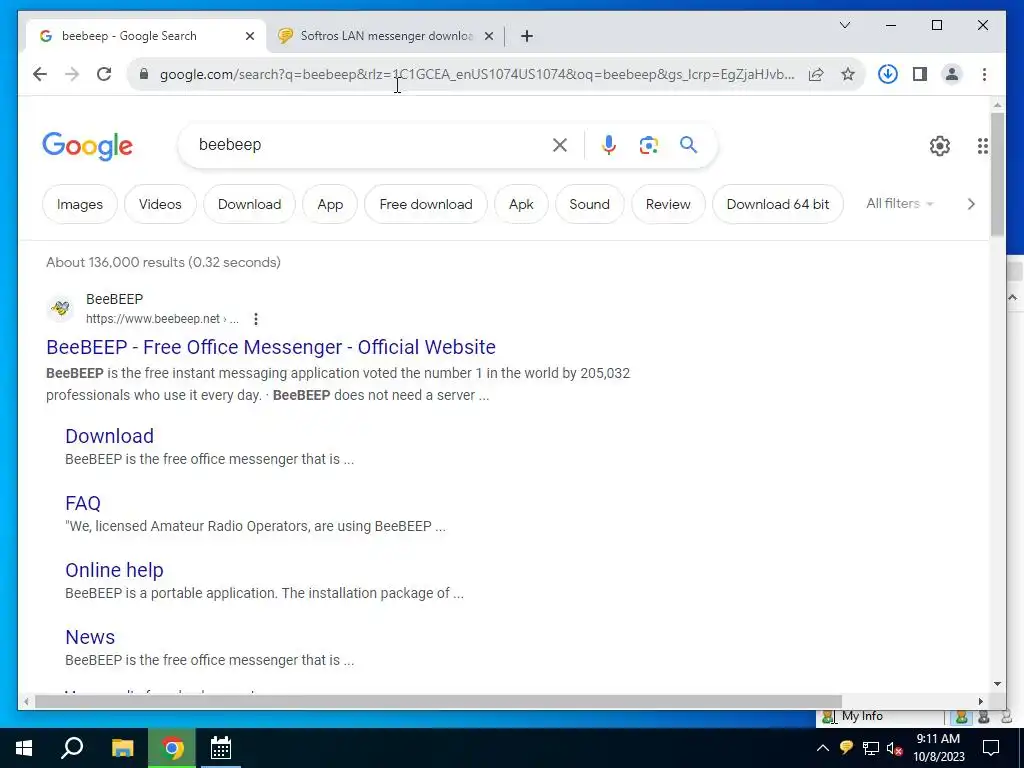
Task: Open BeeBEEP Official Website result
Action: tap(271, 347)
